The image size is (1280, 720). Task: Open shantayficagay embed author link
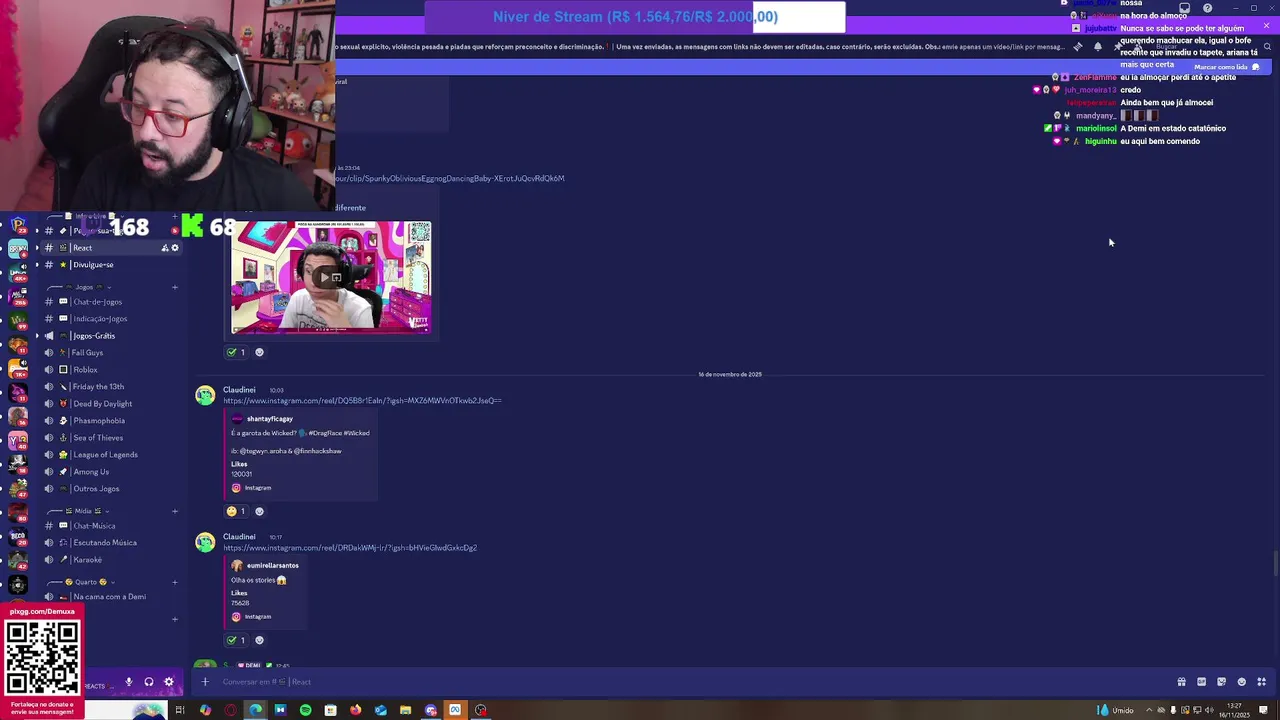(270, 419)
